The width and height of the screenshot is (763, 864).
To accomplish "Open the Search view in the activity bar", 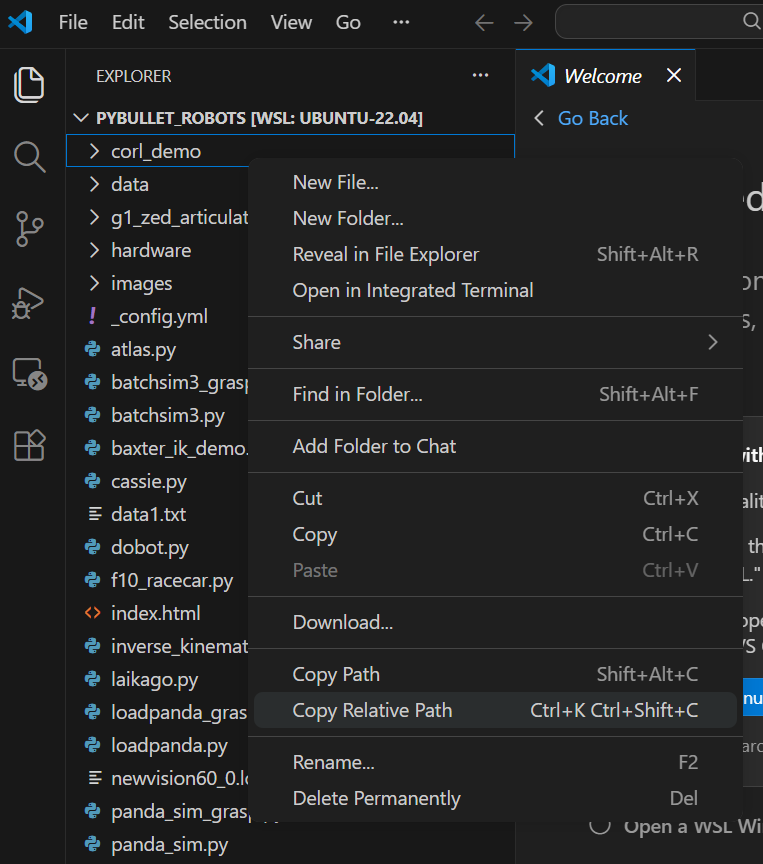I will pyautogui.click(x=29, y=157).
